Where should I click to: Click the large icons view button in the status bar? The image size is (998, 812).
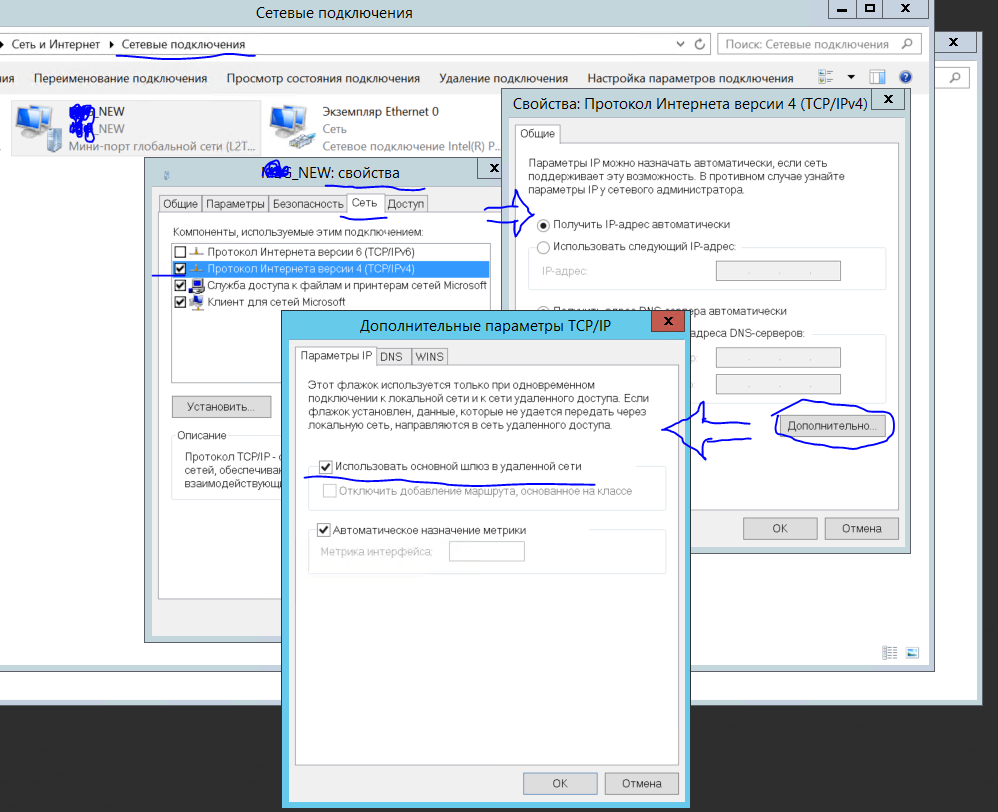coord(912,652)
